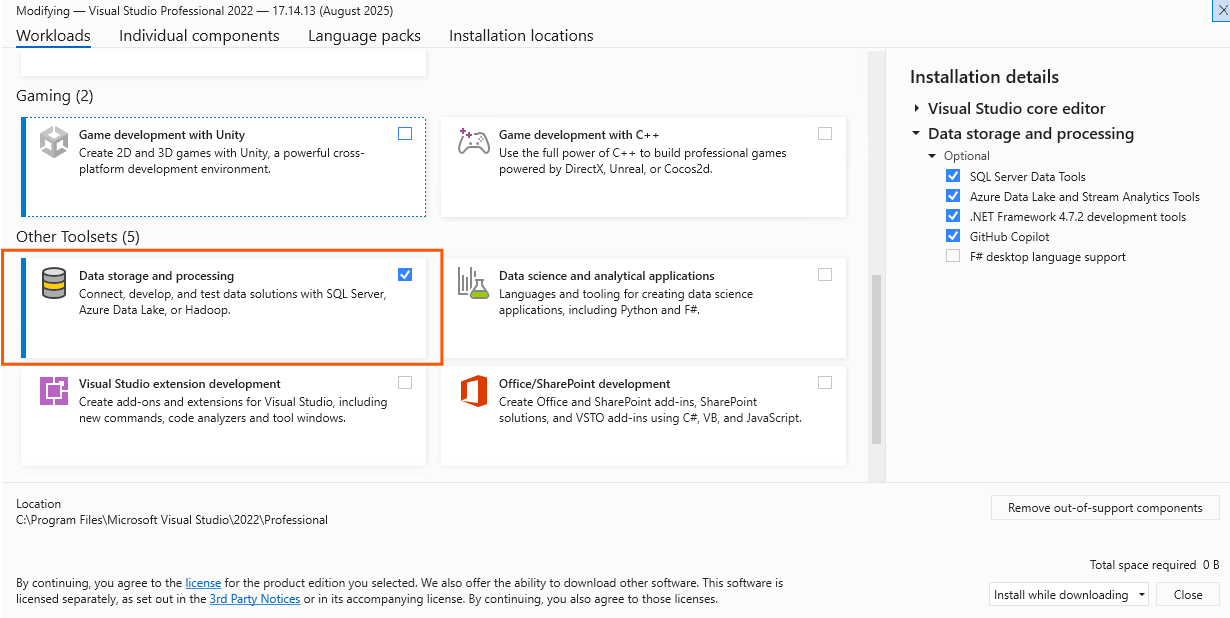Collapse the Optional components group
1230x618 pixels.
click(x=933, y=156)
